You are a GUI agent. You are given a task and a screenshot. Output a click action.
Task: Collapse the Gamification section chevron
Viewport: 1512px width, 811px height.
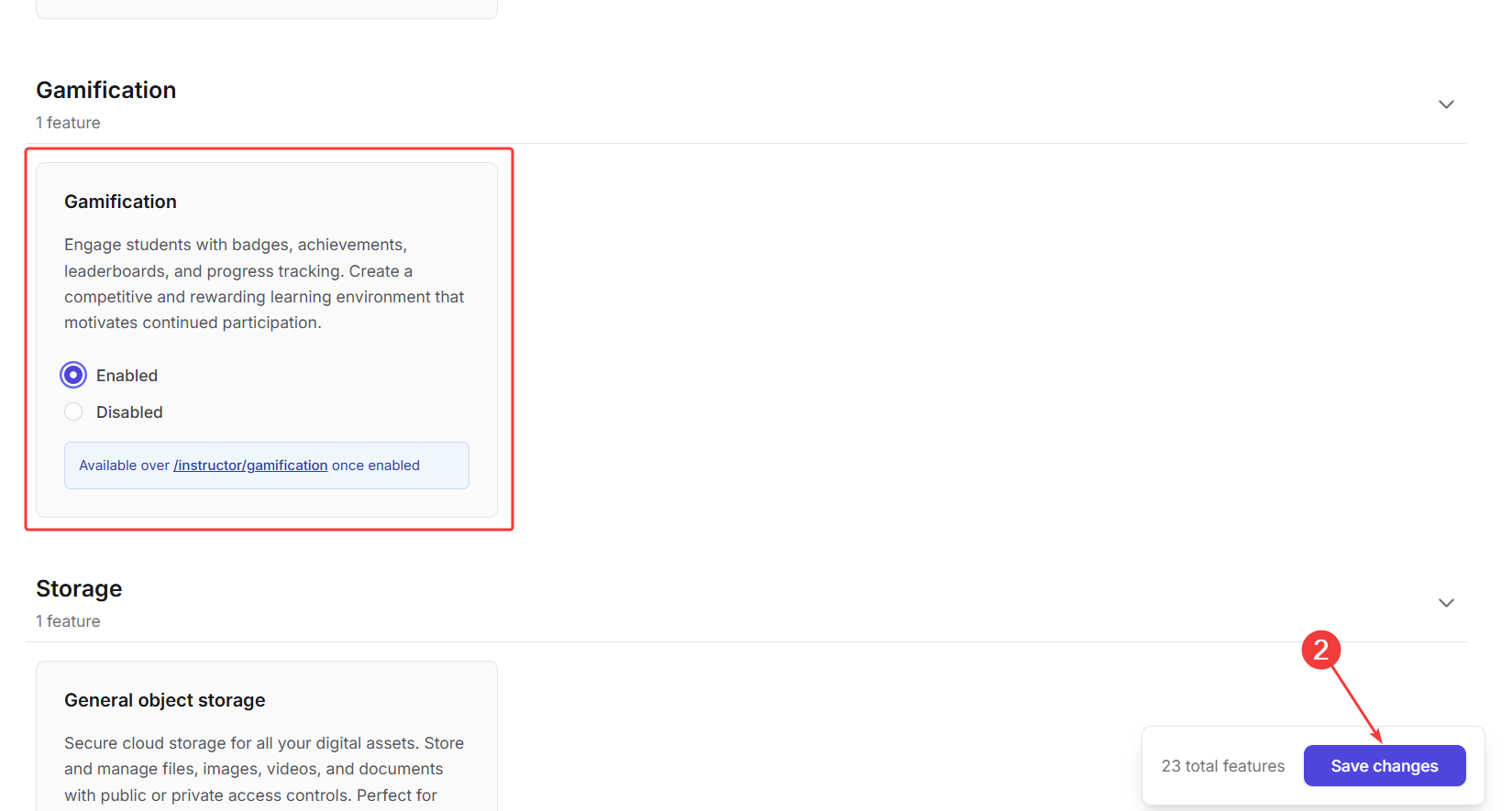[1446, 104]
